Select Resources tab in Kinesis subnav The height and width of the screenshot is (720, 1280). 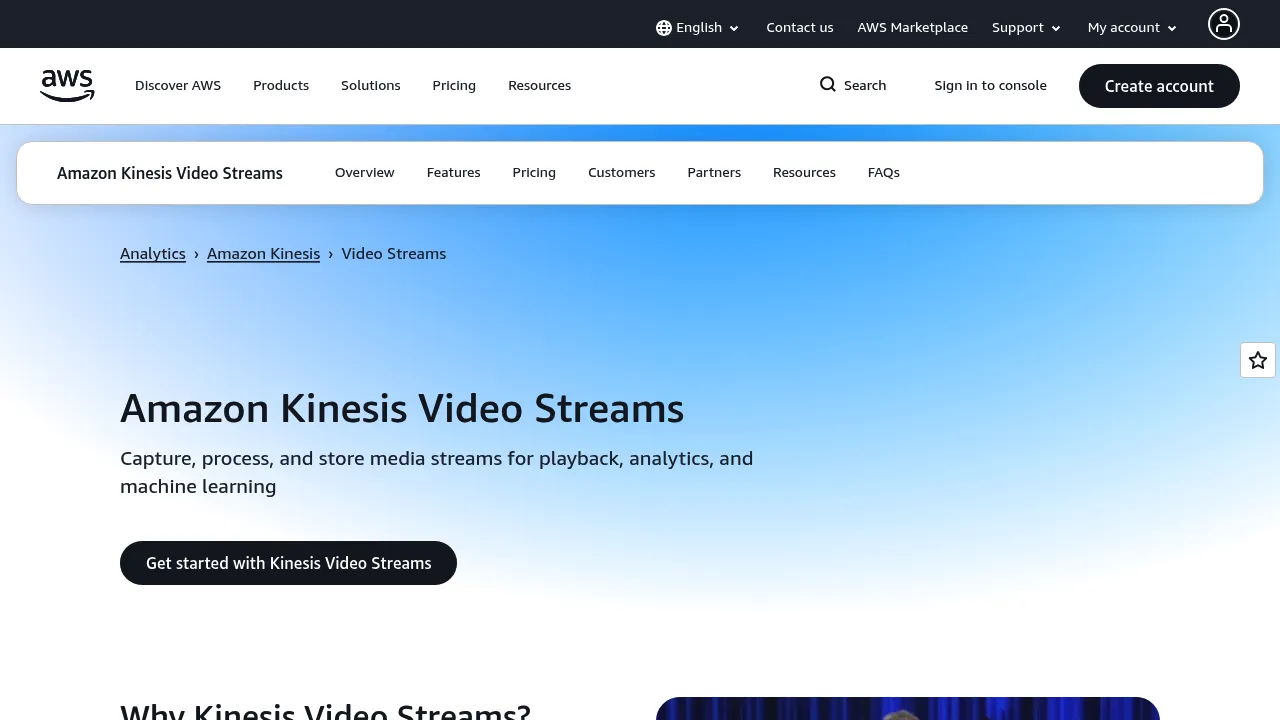pos(804,173)
